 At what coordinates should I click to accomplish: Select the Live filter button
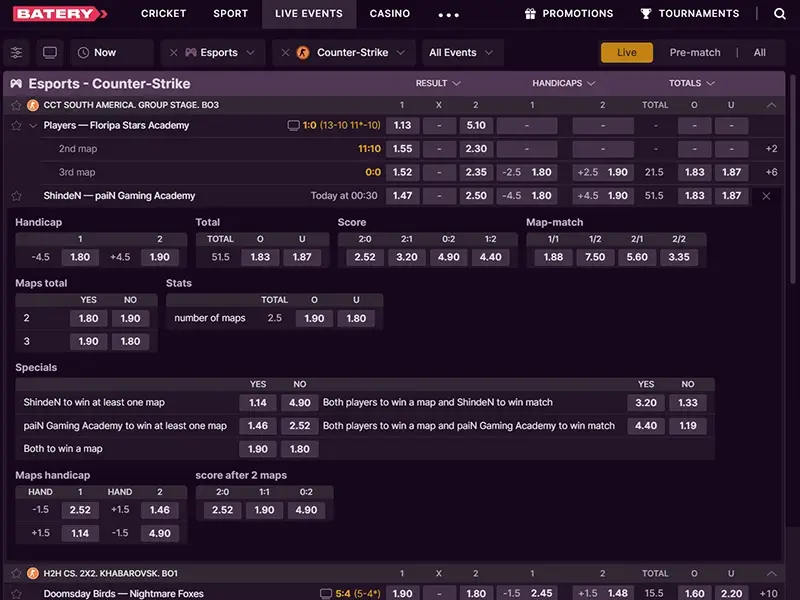coord(627,53)
